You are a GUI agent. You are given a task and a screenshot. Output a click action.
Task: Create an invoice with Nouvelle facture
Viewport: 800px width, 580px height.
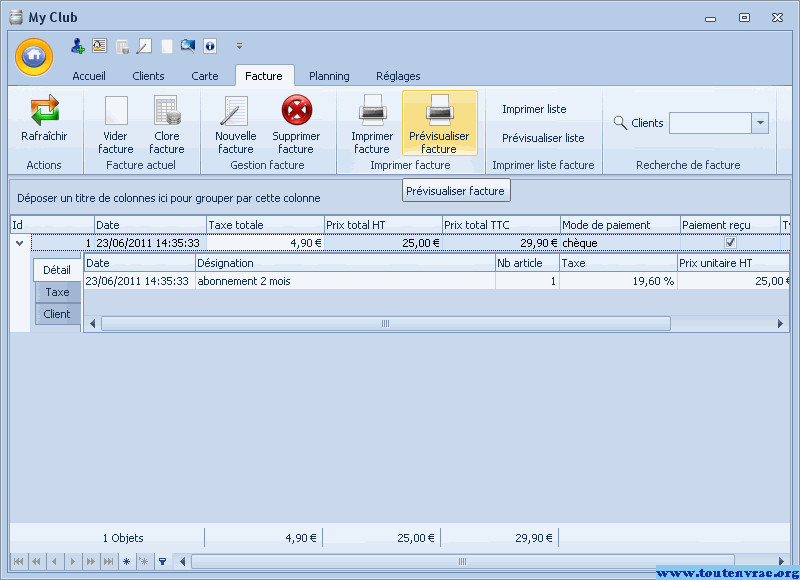point(235,124)
